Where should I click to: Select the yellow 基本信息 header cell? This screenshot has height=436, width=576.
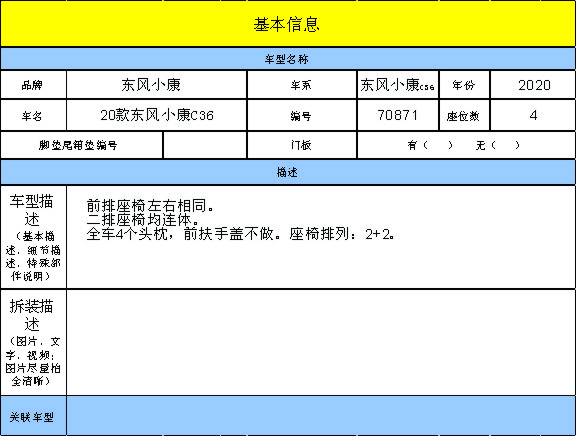[x=288, y=24]
